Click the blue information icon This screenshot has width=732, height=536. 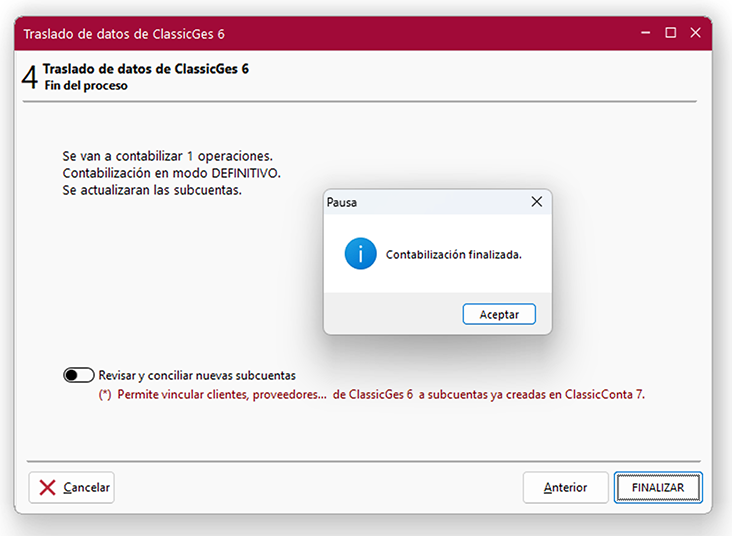(360, 254)
